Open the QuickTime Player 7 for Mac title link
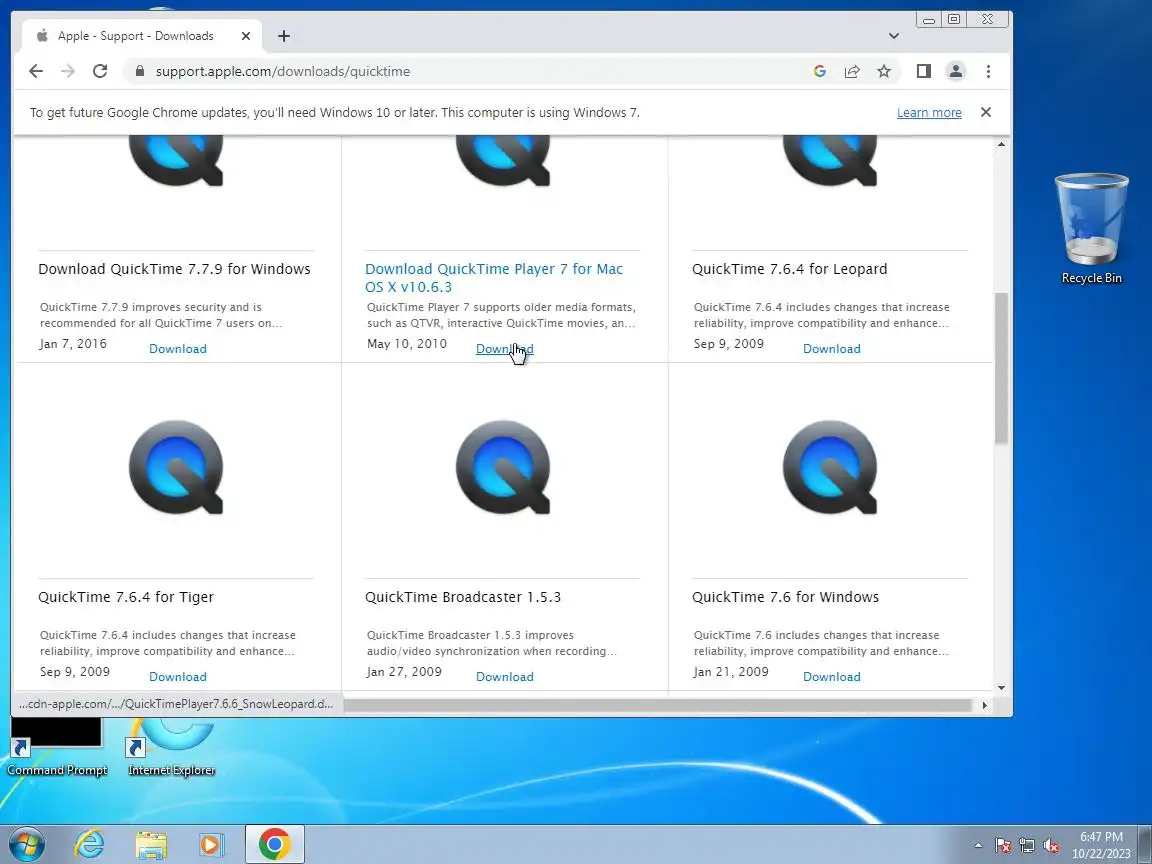The image size is (1152, 864). [x=494, y=278]
